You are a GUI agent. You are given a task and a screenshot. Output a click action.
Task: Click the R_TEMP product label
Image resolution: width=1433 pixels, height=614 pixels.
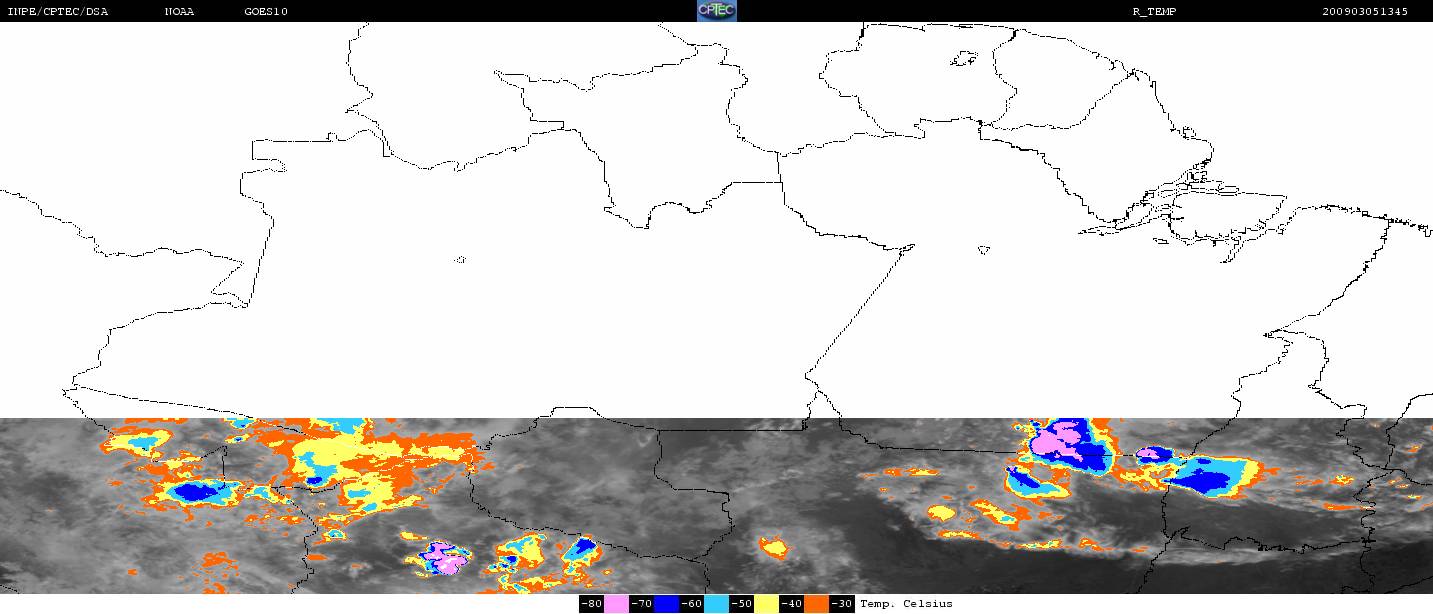[x=1153, y=12]
